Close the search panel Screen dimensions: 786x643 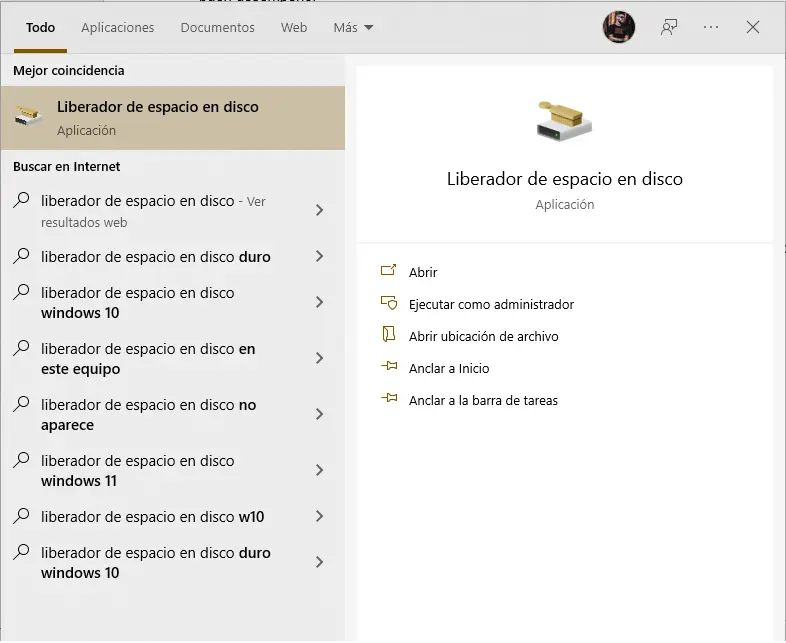tap(752, 27)
